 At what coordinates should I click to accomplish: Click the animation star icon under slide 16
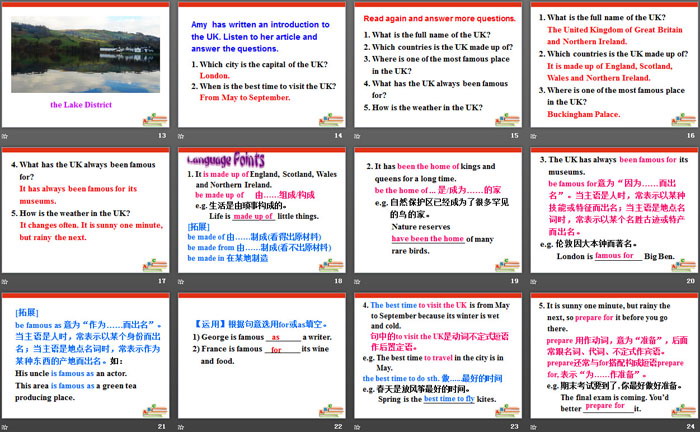(x=532, y=135)
